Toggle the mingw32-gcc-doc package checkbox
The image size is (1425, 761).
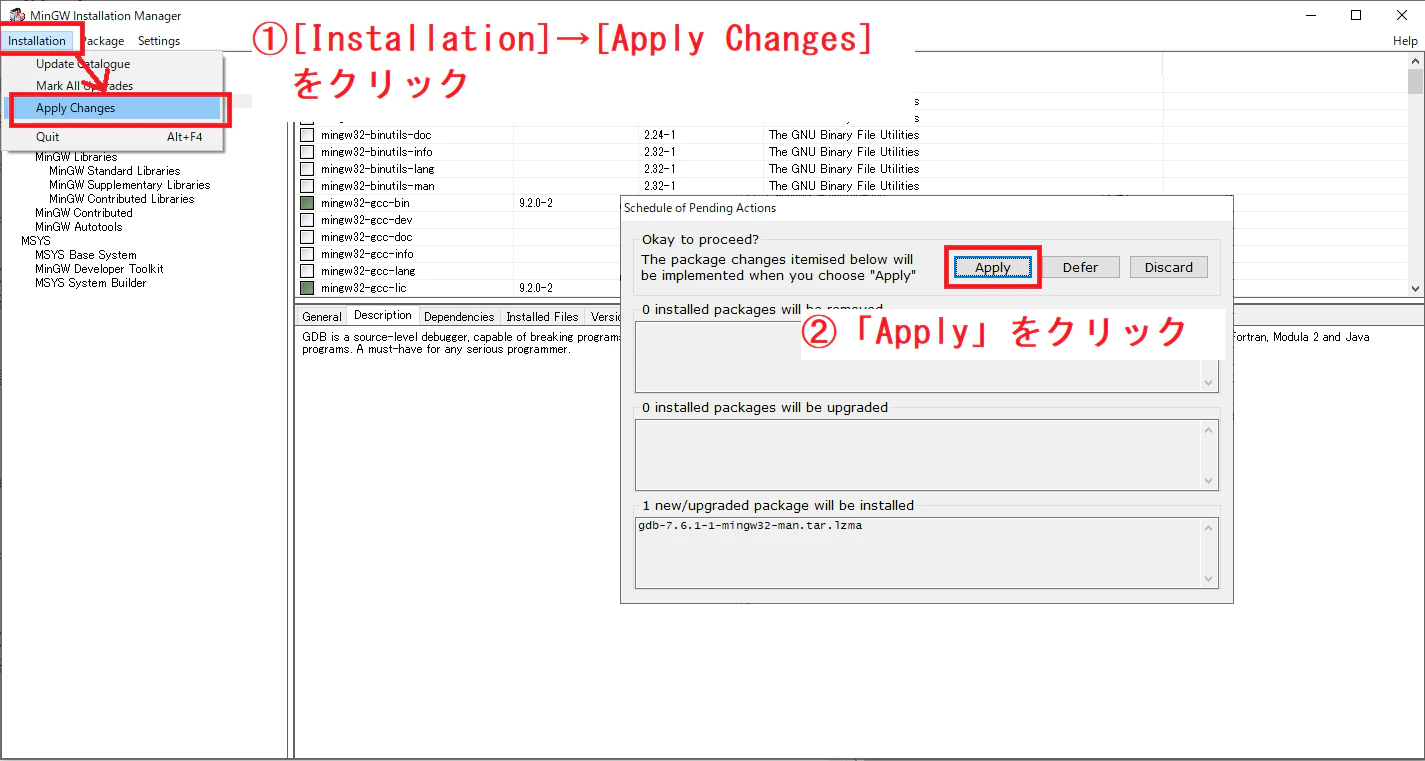tap(307, 237)
